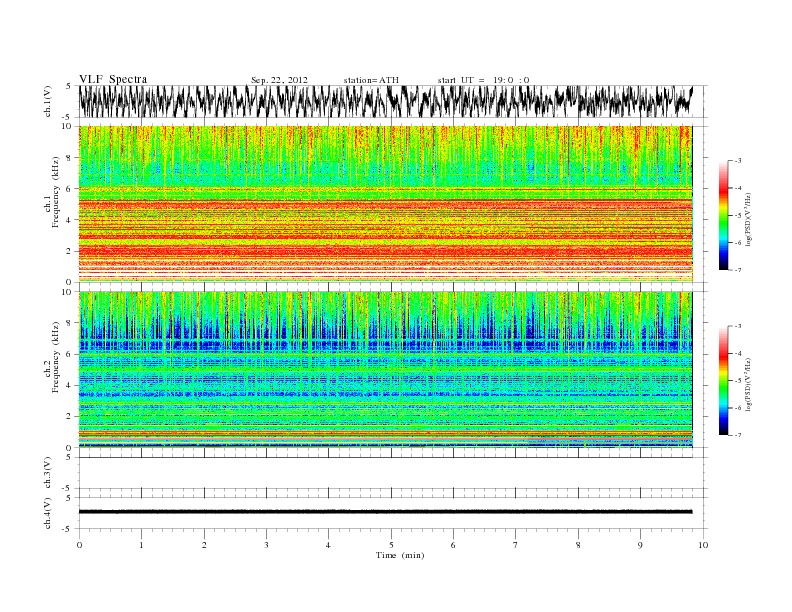Click the time axis tick label '9'
792x612 pixels.
(641, 545)
